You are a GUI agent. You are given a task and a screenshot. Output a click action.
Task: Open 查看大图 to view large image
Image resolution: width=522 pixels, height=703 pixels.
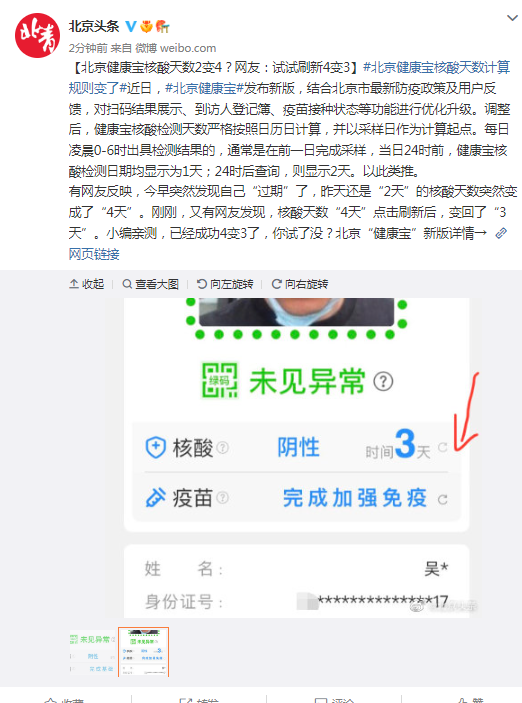coord(151,284)
